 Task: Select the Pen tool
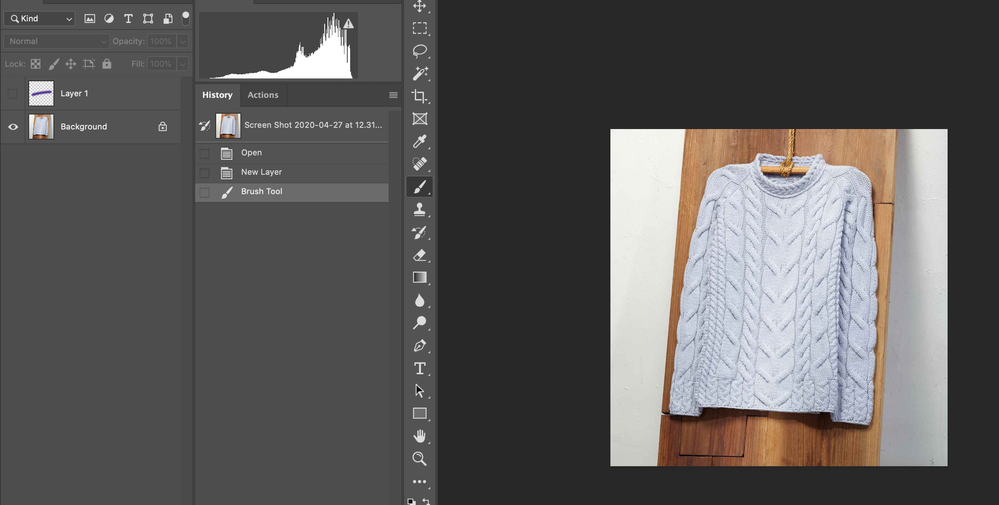tap(419, 346)
